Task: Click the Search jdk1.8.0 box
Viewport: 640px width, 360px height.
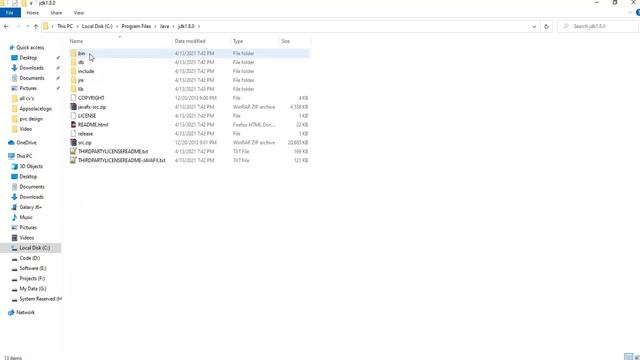Action: (598, 27)
